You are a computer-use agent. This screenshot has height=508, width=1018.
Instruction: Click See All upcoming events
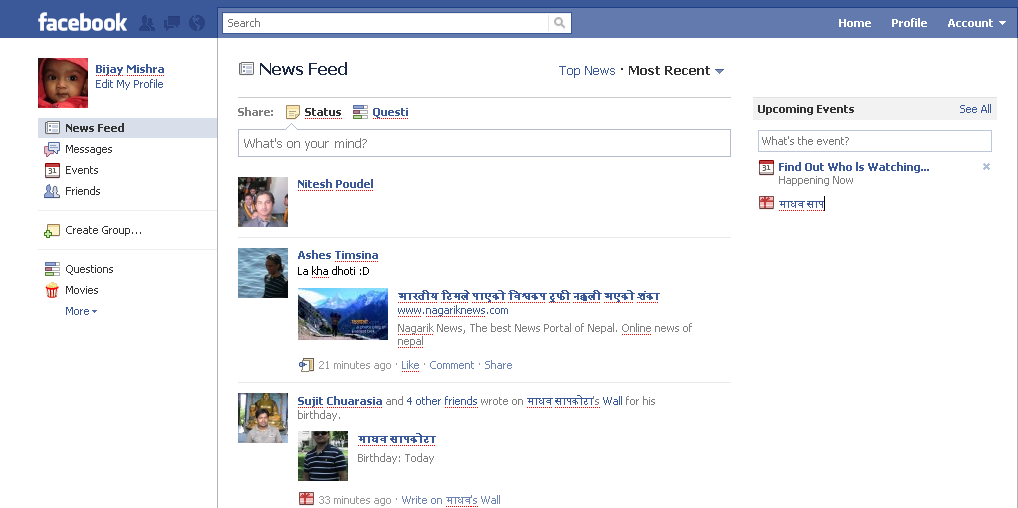[975, 109]
